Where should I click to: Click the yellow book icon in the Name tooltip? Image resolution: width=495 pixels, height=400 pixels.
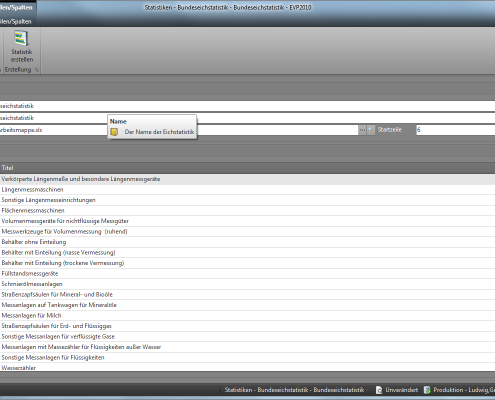click(x=114, y=132)
